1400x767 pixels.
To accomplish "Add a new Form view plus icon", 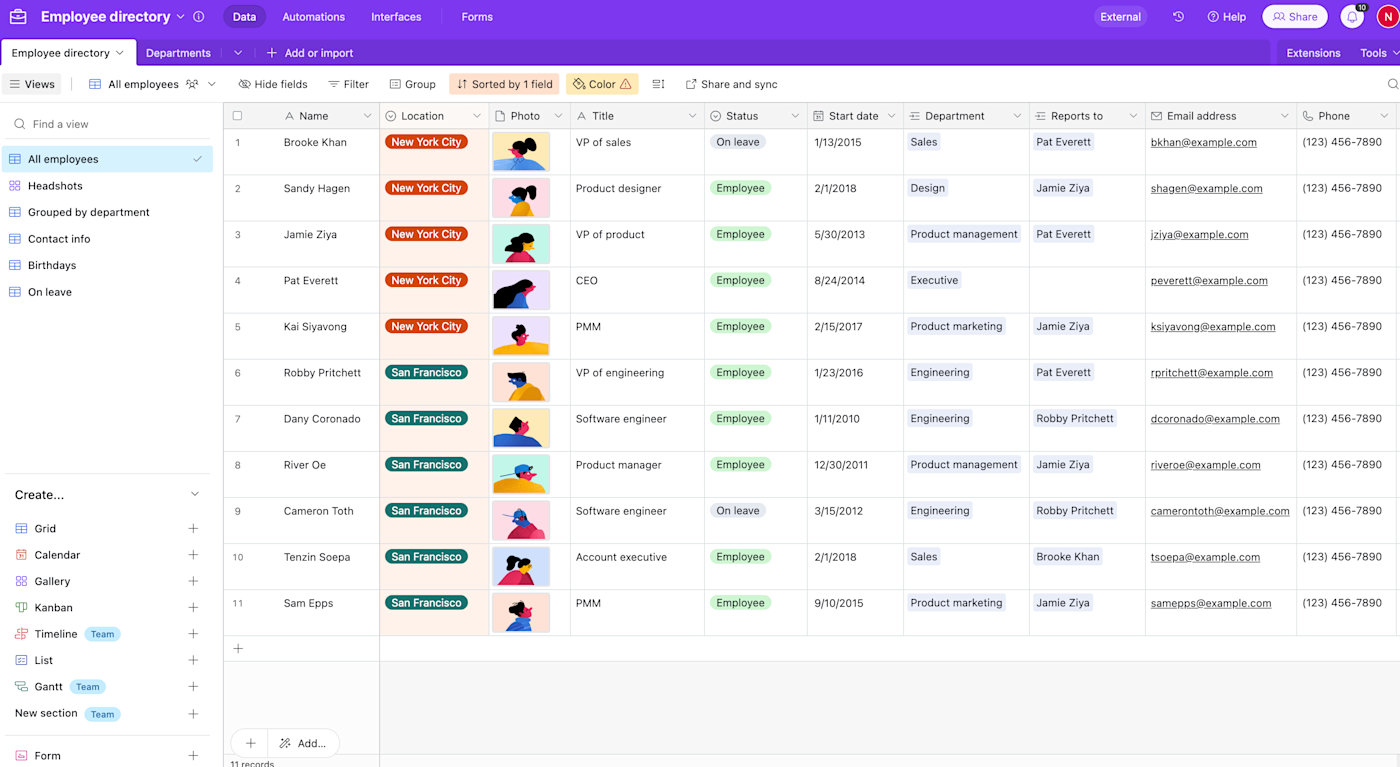I will pyautogui.click(x=193, y=756).
